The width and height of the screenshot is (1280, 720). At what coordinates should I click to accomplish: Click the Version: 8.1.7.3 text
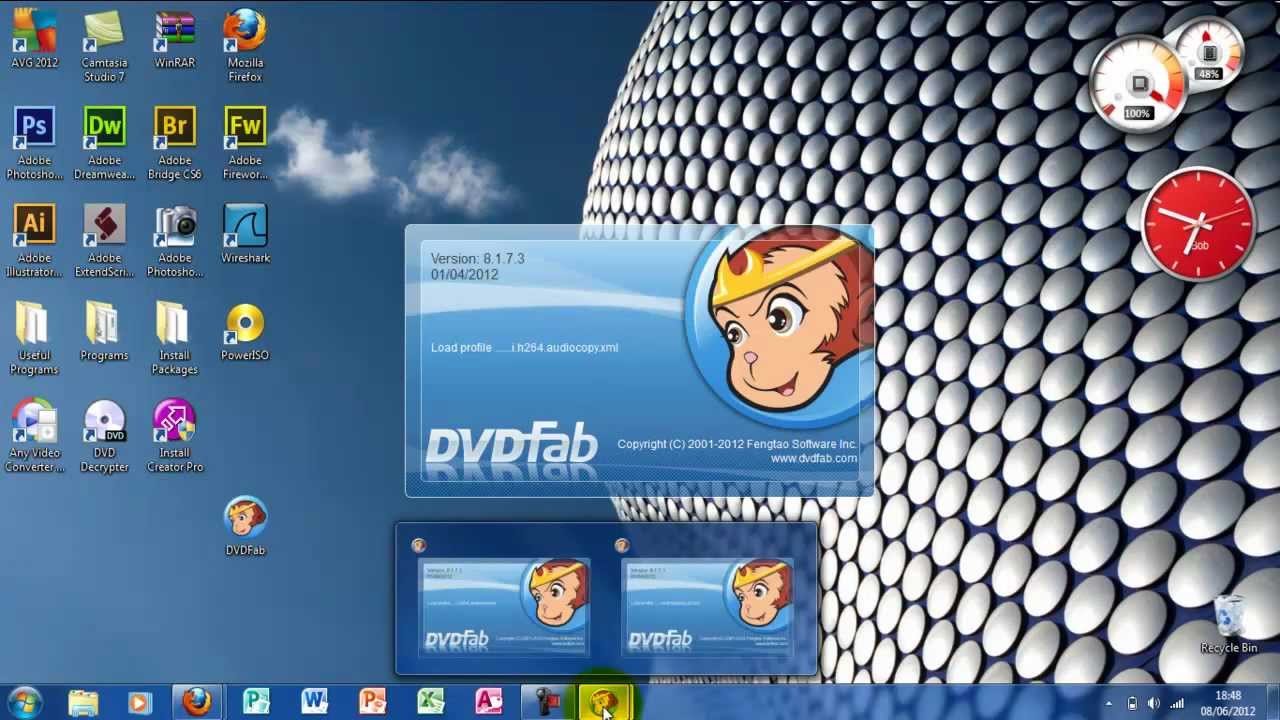pos(477,258)
